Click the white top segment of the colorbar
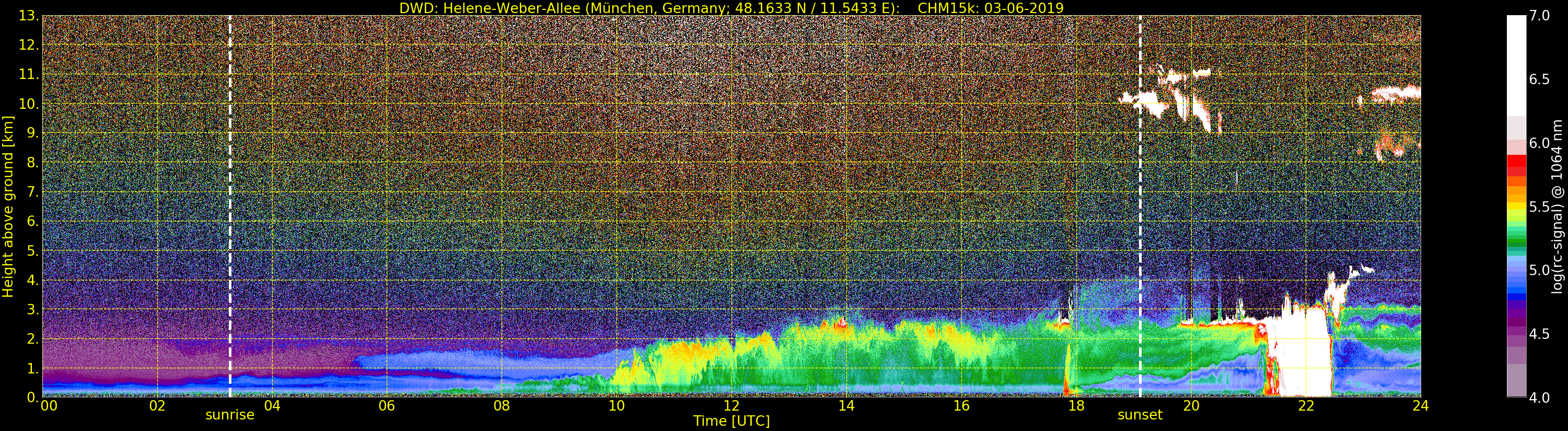 tap(1516, 66)
